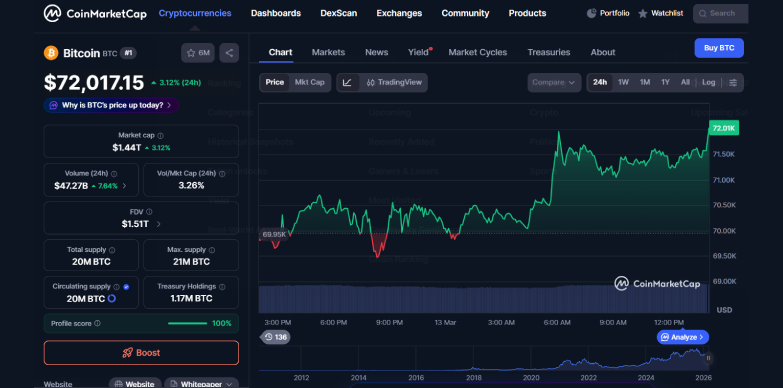Expand FDV details chevron

click(159, 224)
